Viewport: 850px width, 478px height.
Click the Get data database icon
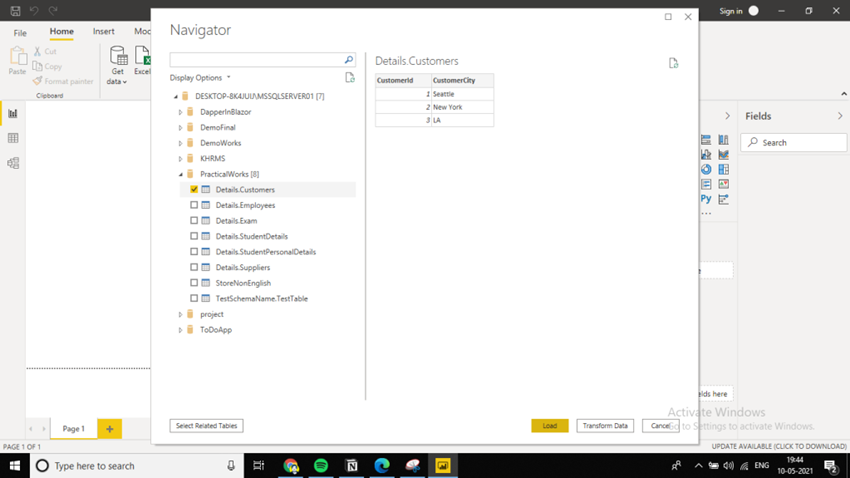pyautogui.click(x=118, y=56)
